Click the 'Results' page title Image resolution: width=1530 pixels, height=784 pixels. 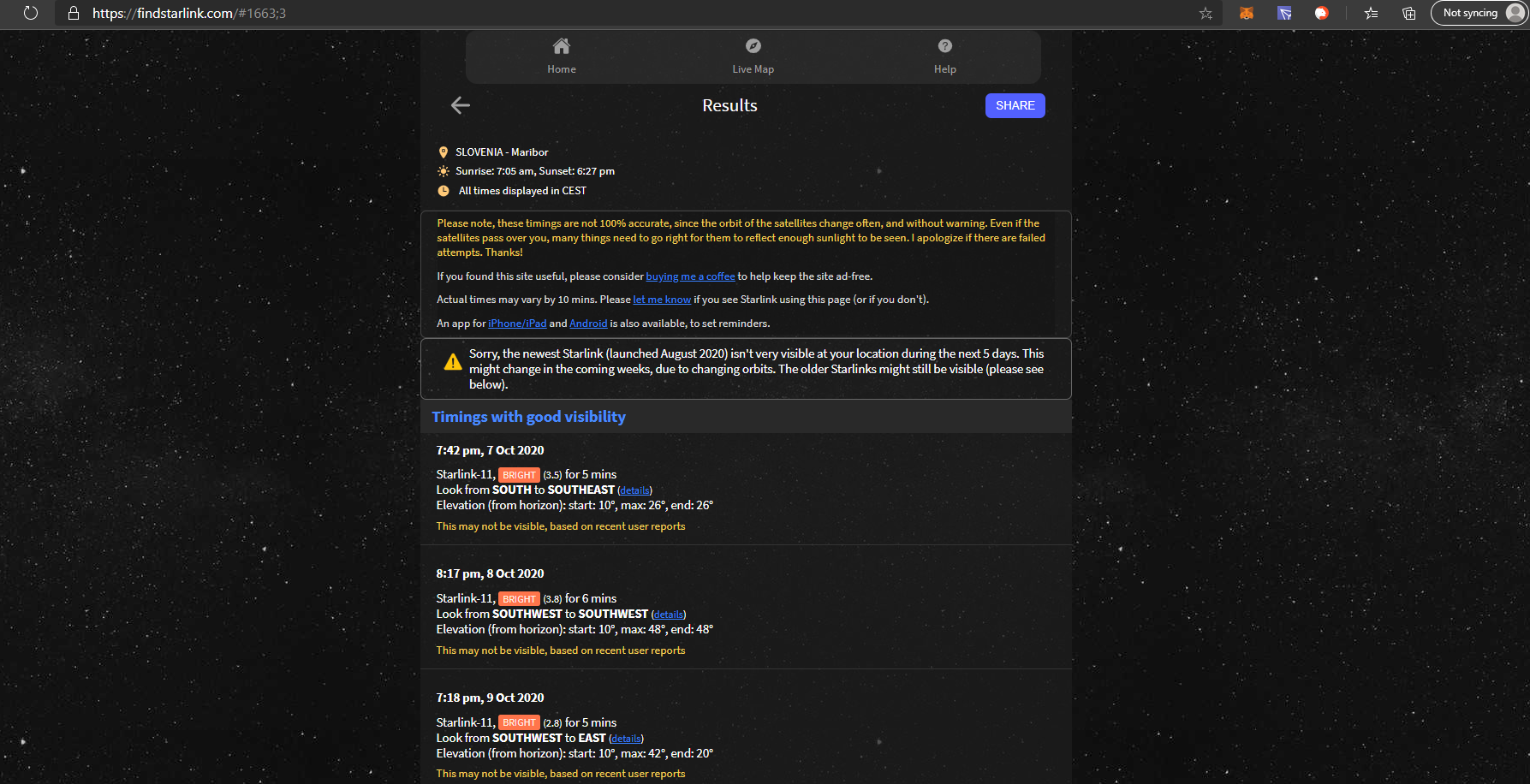(x=729, y=105)
